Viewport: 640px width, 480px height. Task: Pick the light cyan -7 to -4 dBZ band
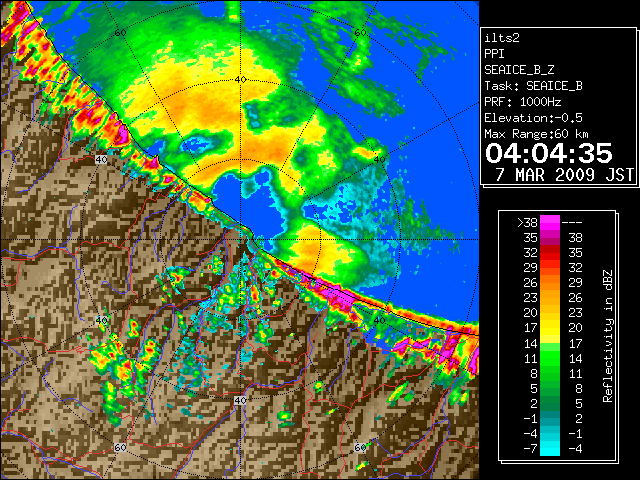point(550,449)
